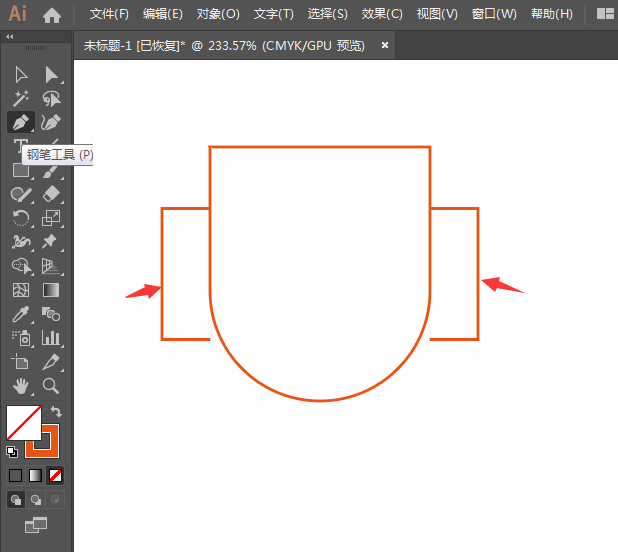Select the Warp tool
The height and width of the screenshot is (552, 618).
point(21,242)
